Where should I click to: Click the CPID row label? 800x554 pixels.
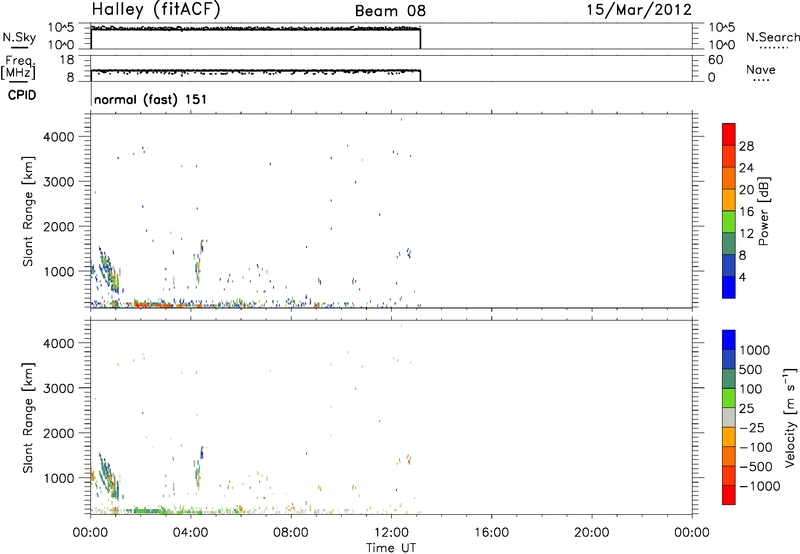click(x=22, y=95)
